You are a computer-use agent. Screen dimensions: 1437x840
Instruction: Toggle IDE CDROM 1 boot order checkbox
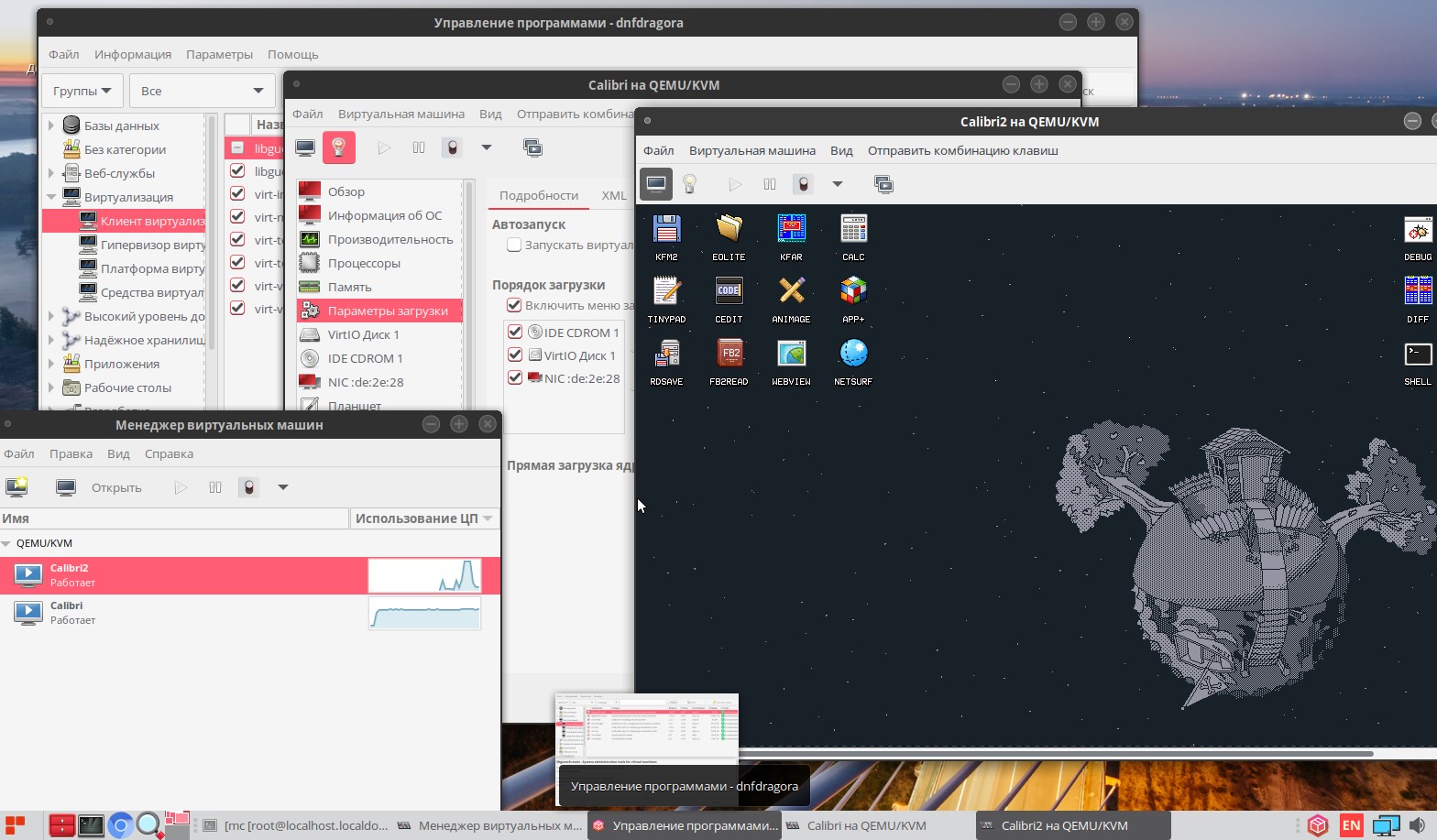(515, 332)
